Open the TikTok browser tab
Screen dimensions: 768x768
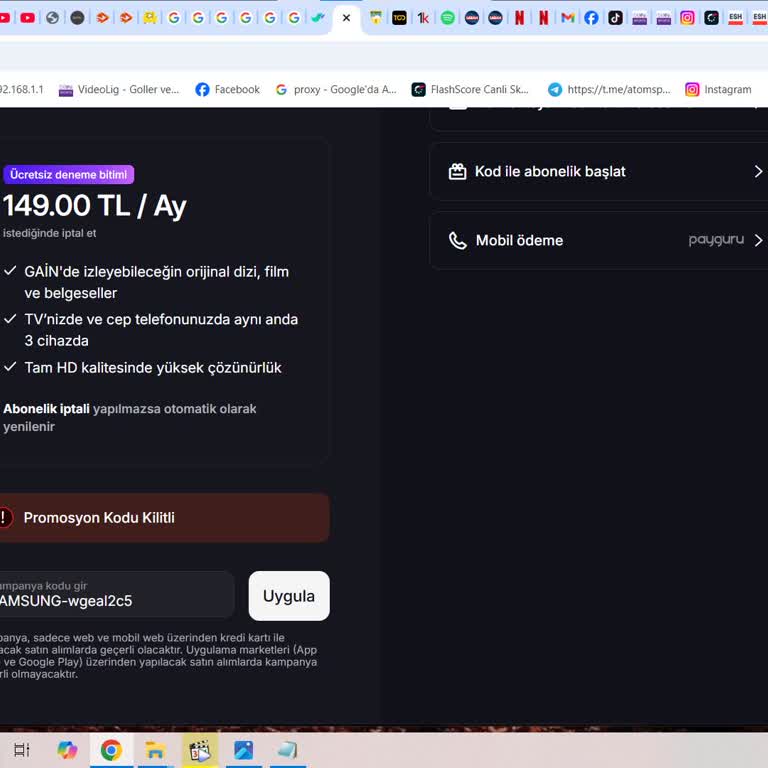615,18
